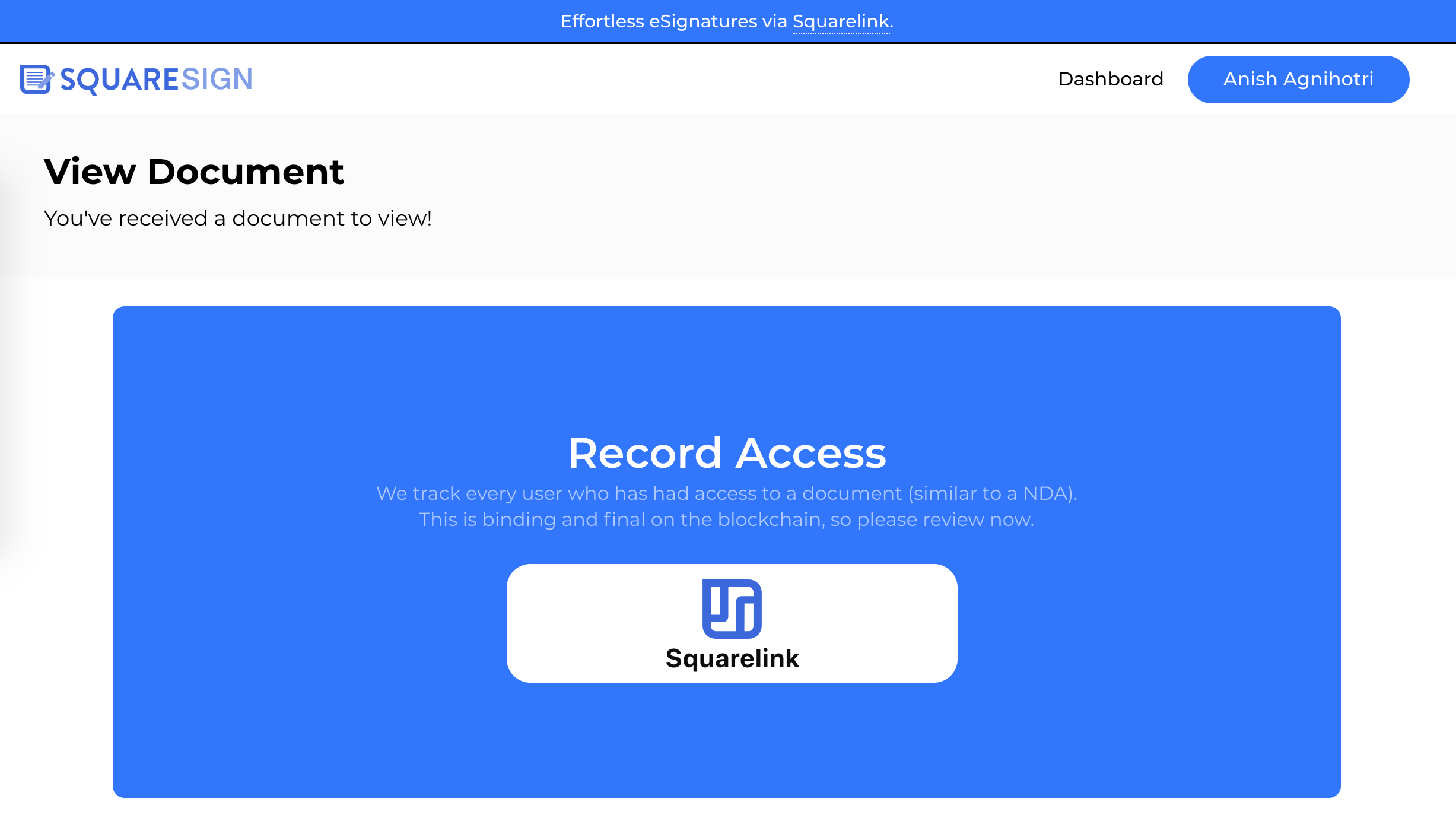Go to the Dashboard nav item

(1110, 79)
